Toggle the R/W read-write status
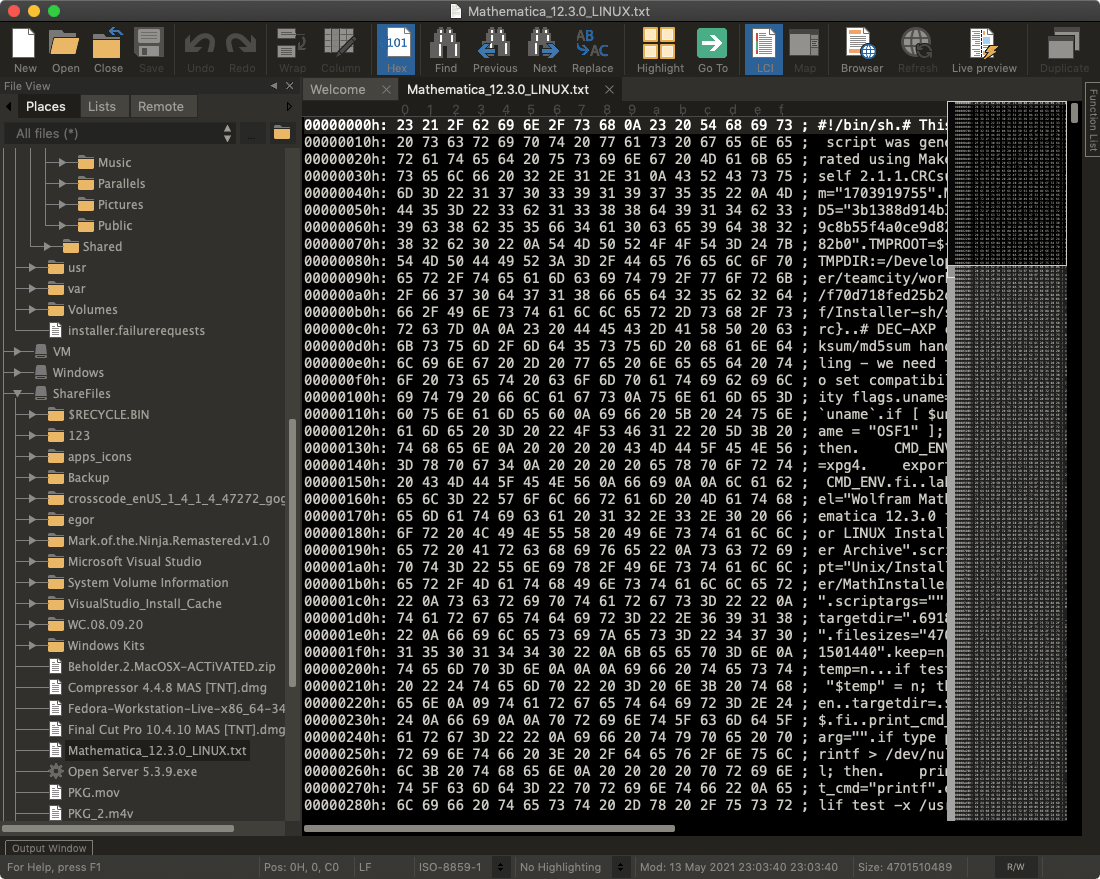Viewport: 1100px width, 879px height. [1016, 867]
